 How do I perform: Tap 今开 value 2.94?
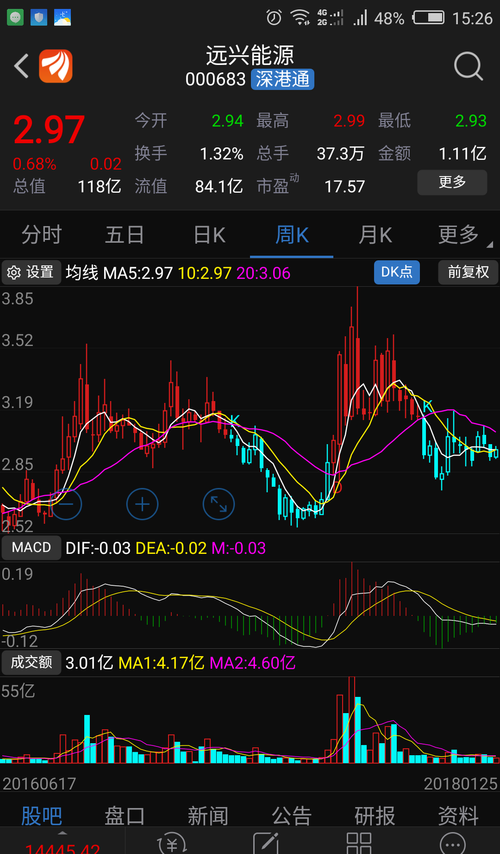[x=228, y=121]
